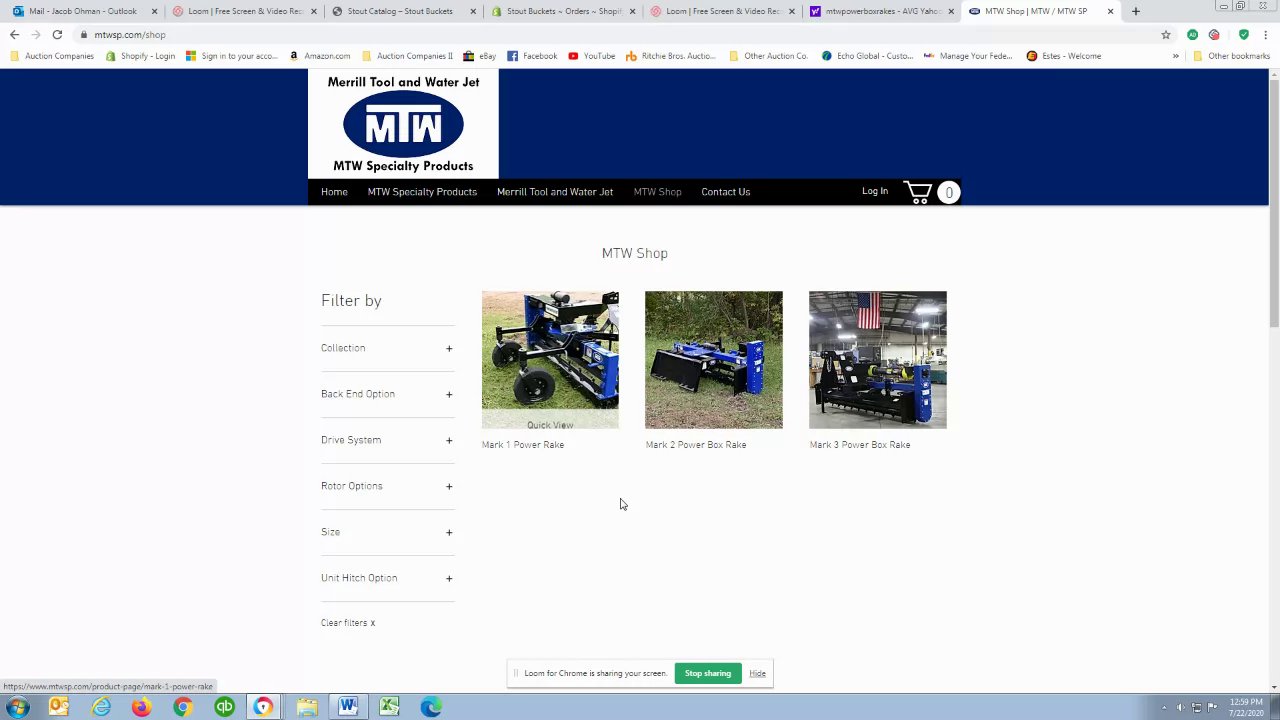Open the YouTube bookmark

click(x=592, y=56)
